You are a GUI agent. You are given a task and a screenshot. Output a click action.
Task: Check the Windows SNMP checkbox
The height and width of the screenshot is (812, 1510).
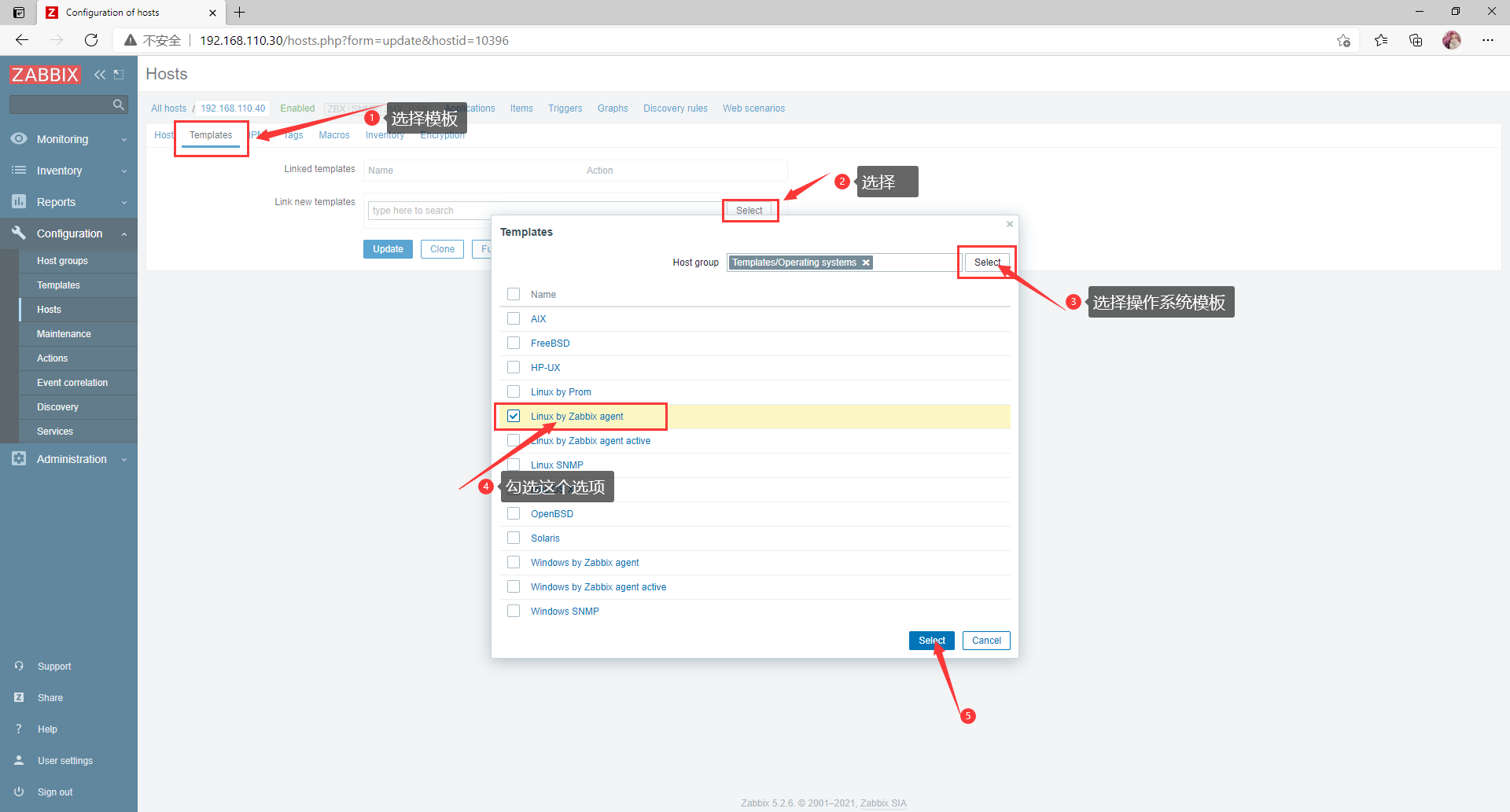click(x=514, y=611)
